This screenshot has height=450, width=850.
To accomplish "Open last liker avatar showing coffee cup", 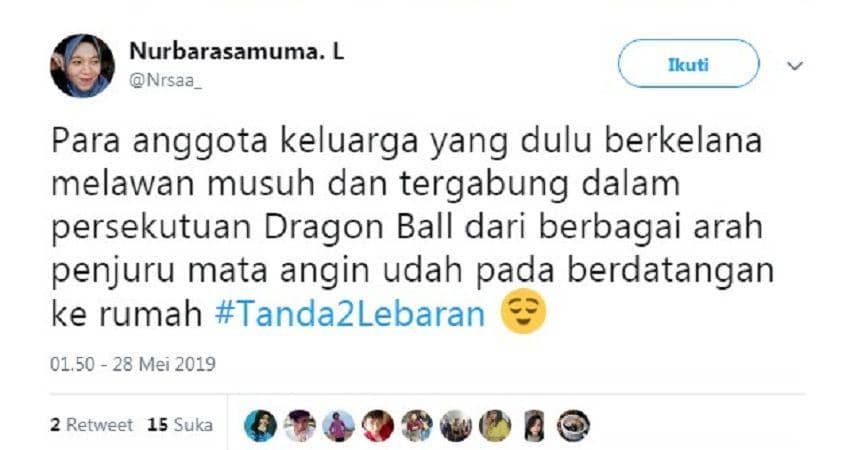I will click(x=574, y=426).
